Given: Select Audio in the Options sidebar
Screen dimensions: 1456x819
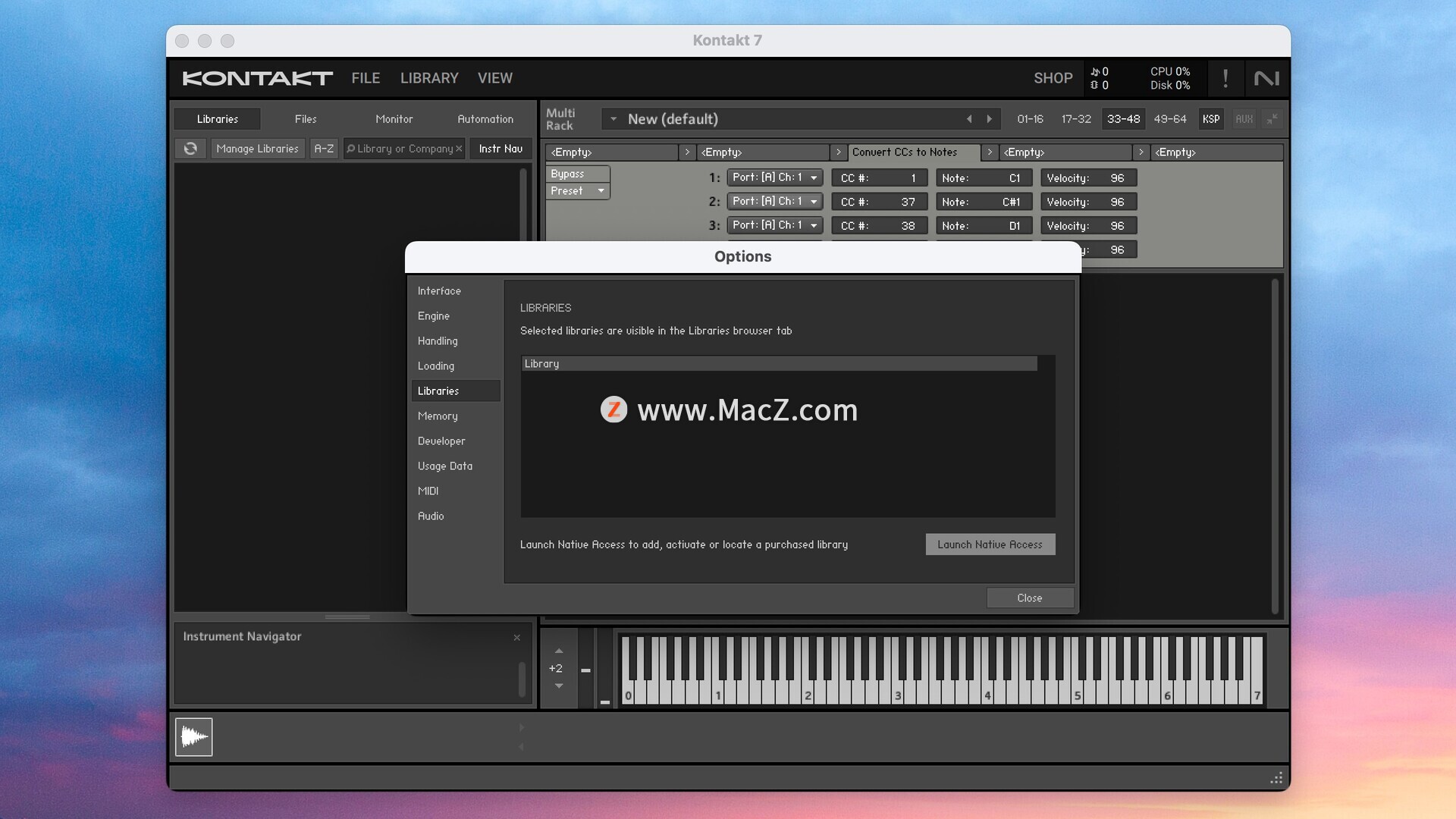Looking at the screenshot, I should click(456, 516).
